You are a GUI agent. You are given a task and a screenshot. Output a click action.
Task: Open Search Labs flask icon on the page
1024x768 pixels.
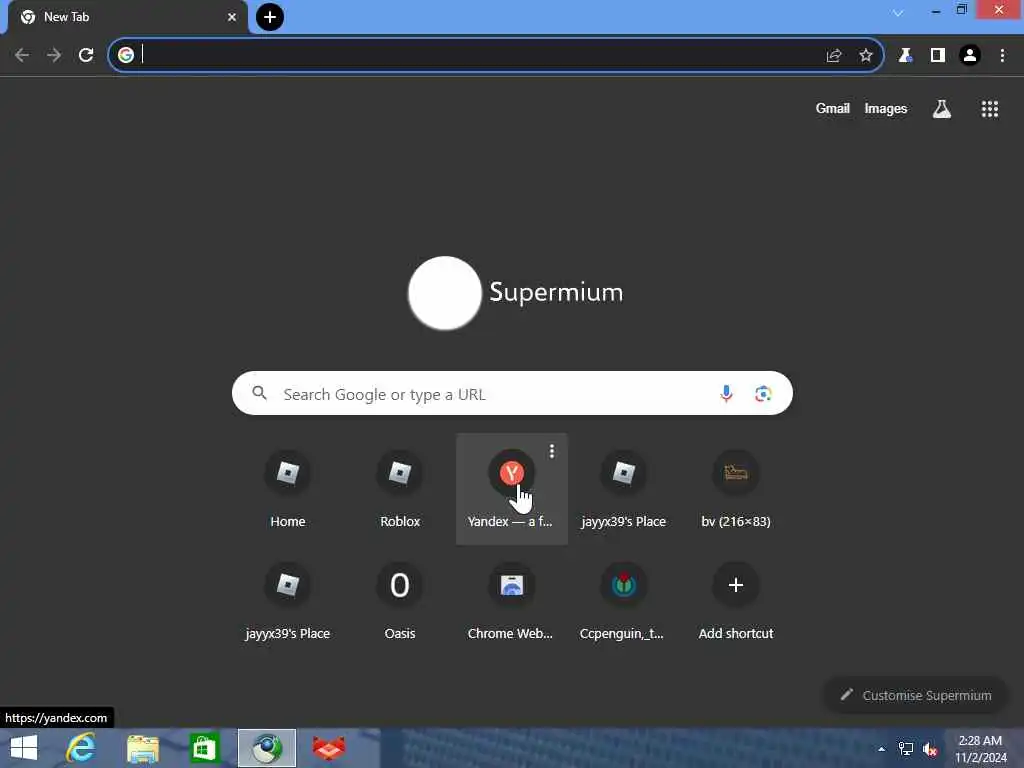pos(942,109)
